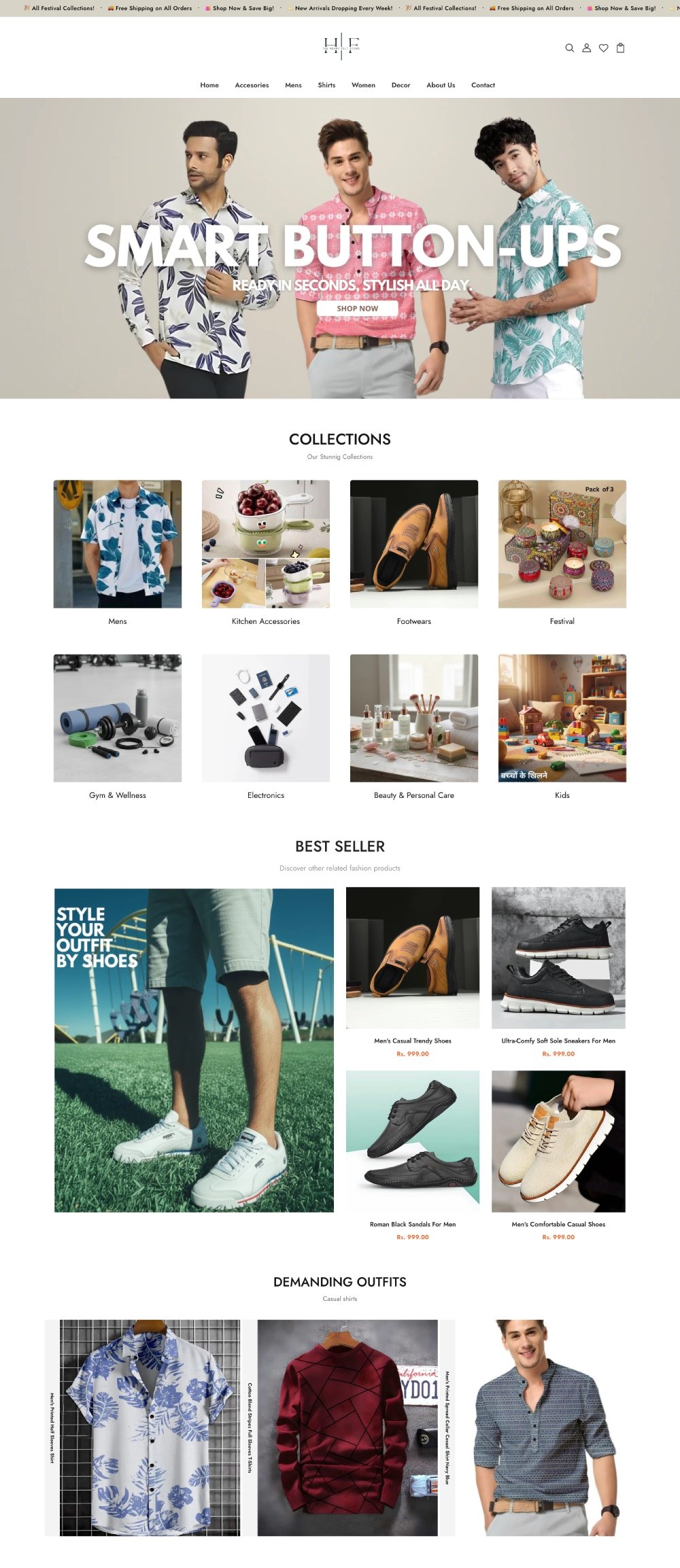Go to the Accesories menu item

pos(252,85)
